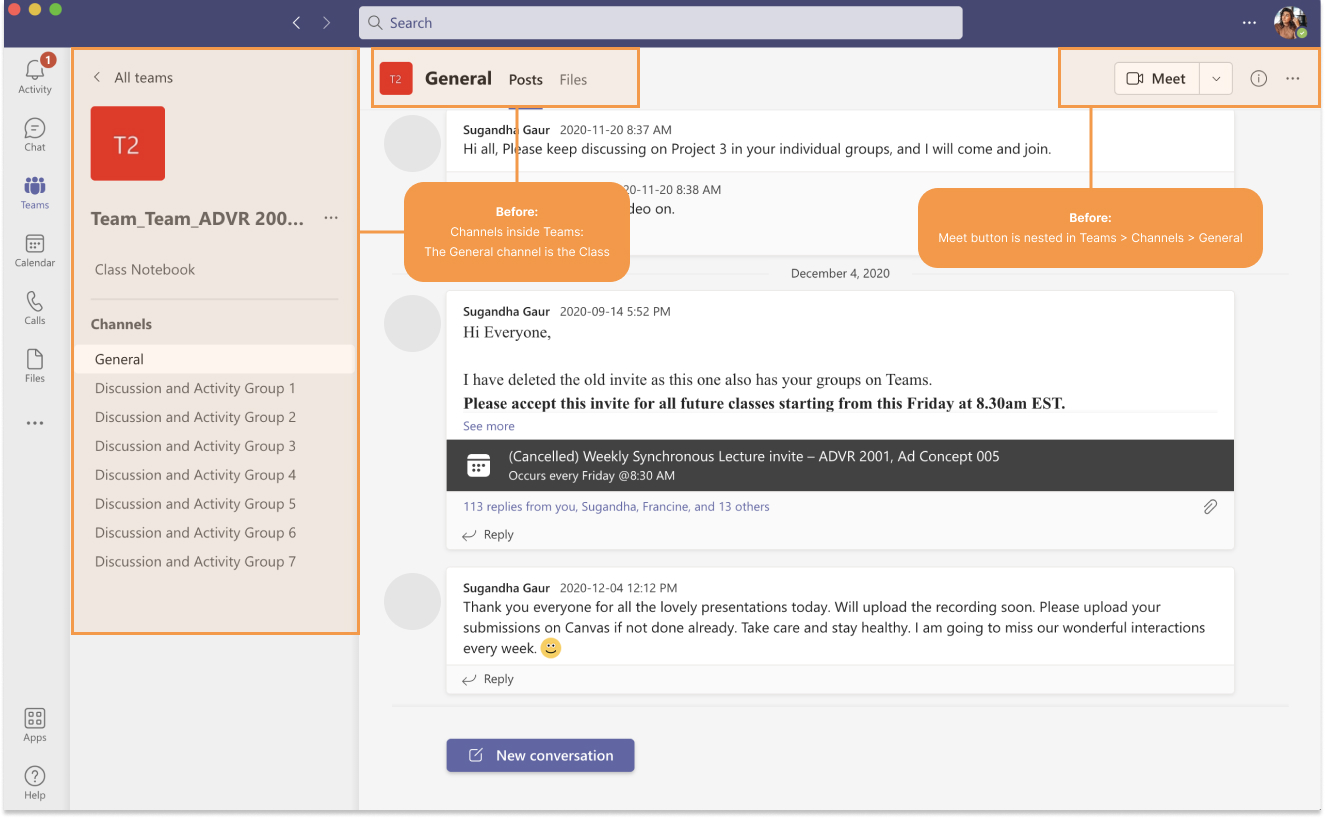Click the small T2 channel icon in header
The image size is (1325, 818).
[x=396, y=79]
